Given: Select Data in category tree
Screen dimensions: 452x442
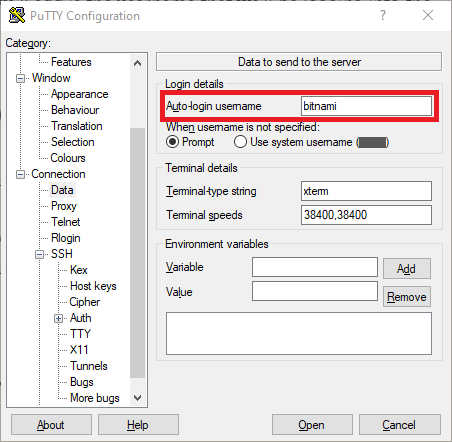Looking at the screenshot, I should coord(62,190).
